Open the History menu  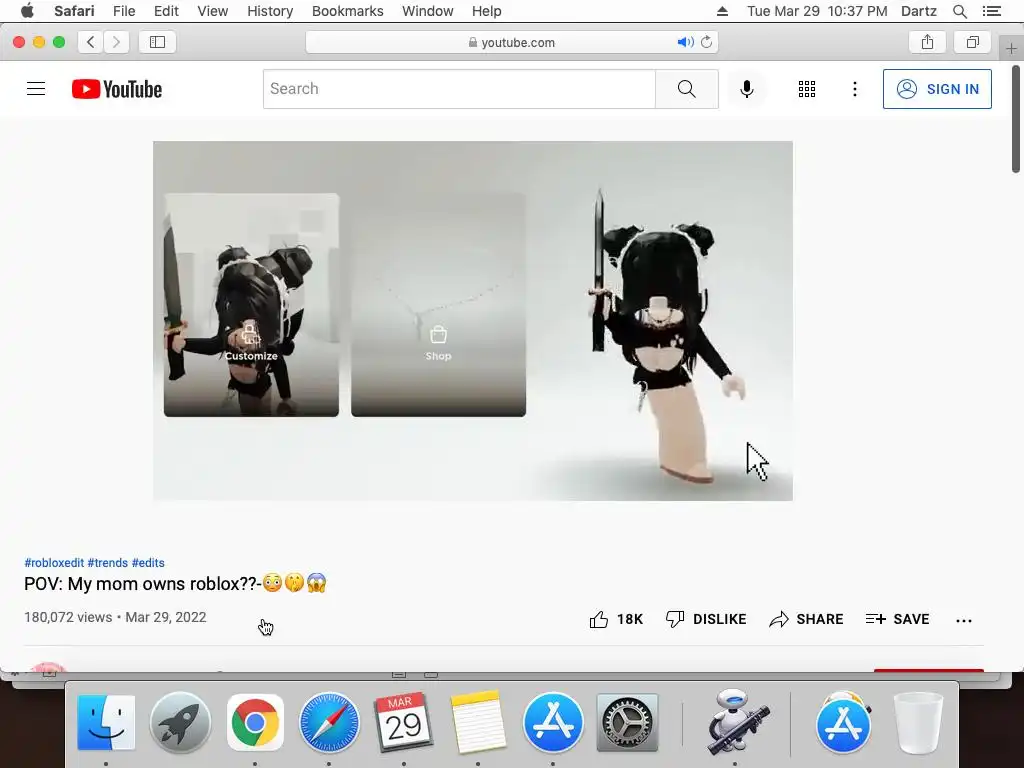(270, 11)
